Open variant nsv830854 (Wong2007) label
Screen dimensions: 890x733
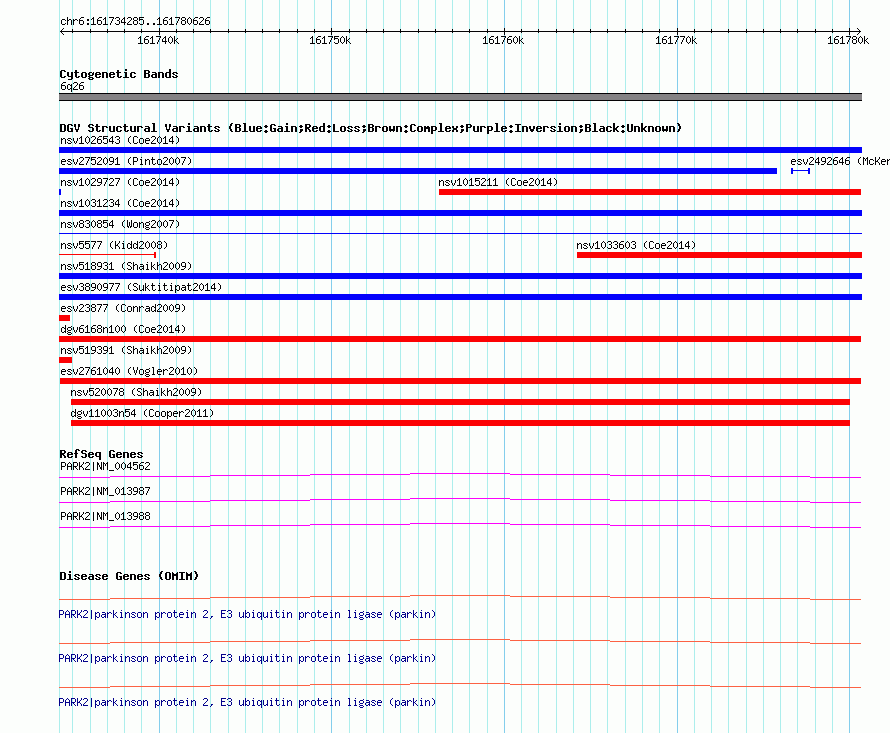point(120,224)
